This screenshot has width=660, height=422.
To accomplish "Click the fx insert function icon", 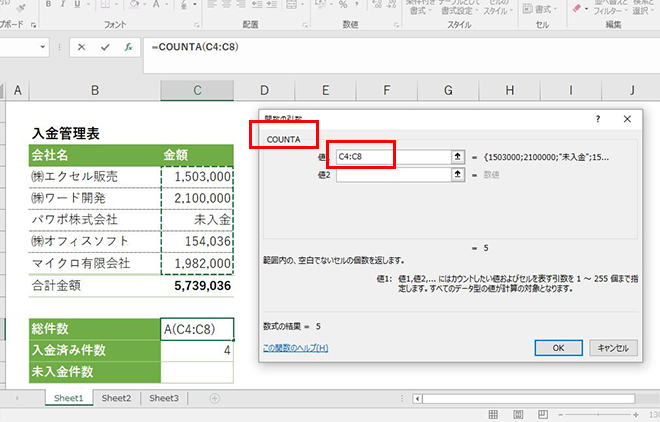I will 128,47.
